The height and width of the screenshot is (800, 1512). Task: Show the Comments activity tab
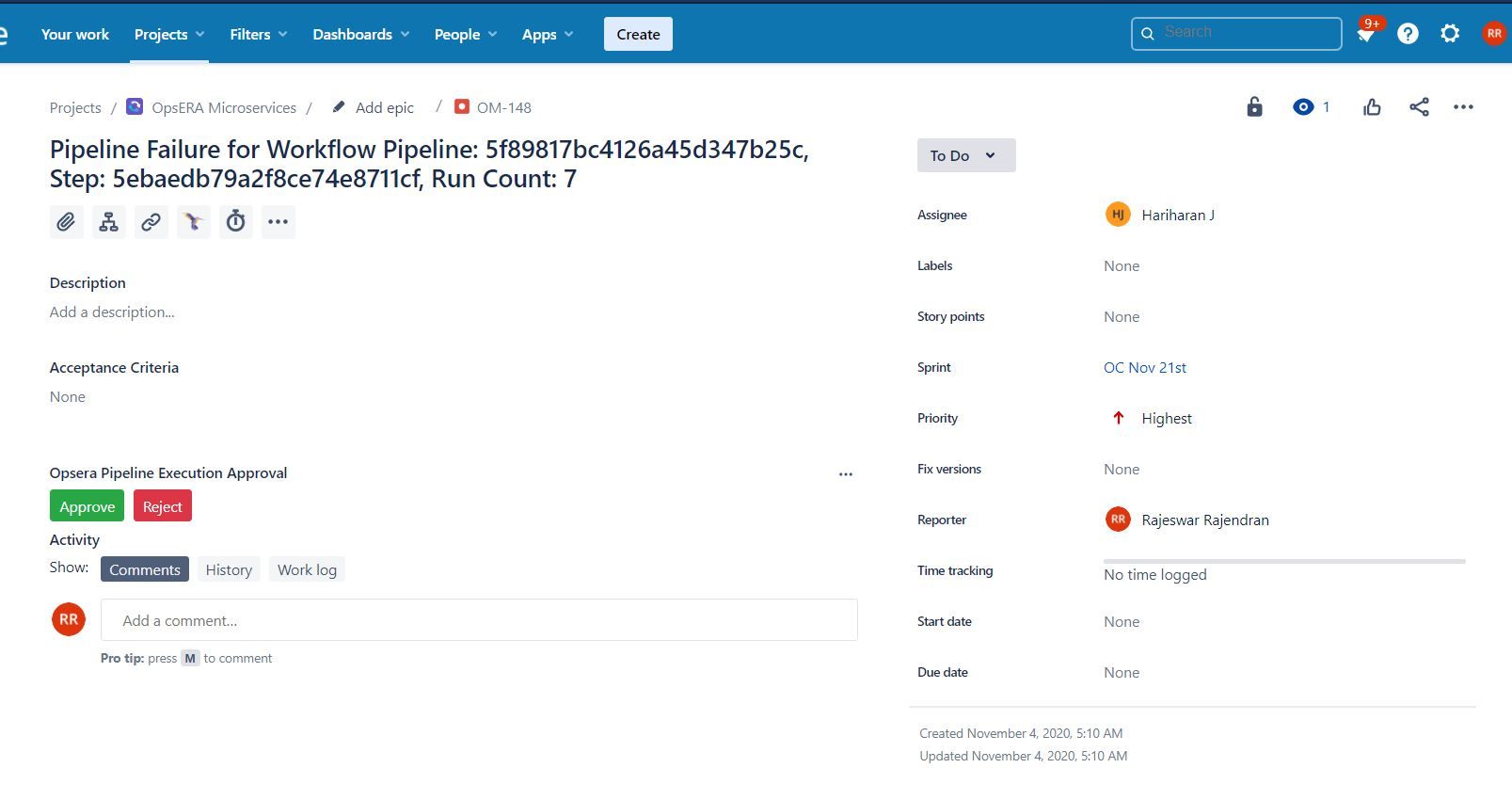[145, 569]
